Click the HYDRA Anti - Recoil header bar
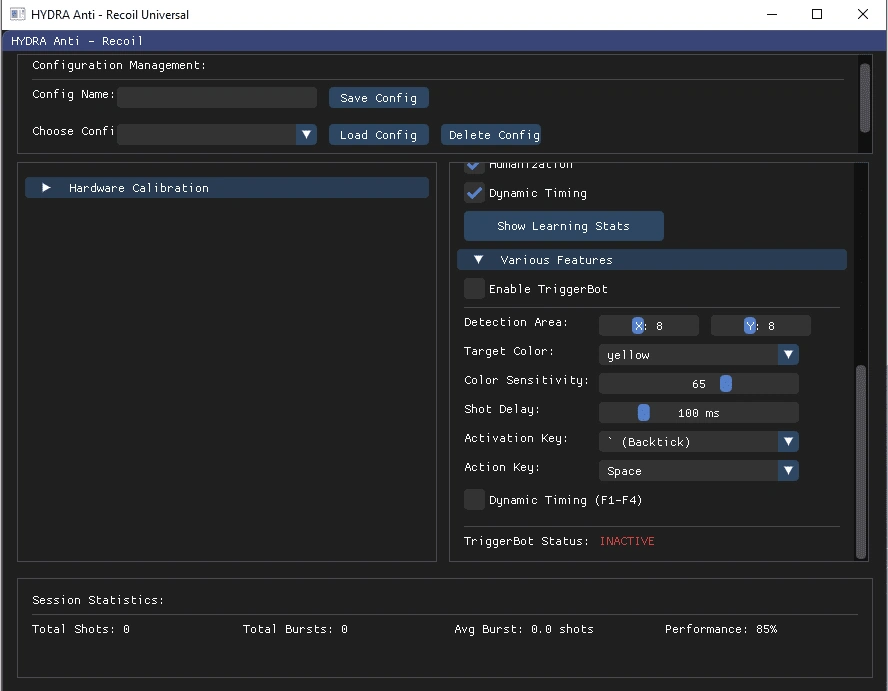This screenshot has height=691, width=888. (444, 41)
